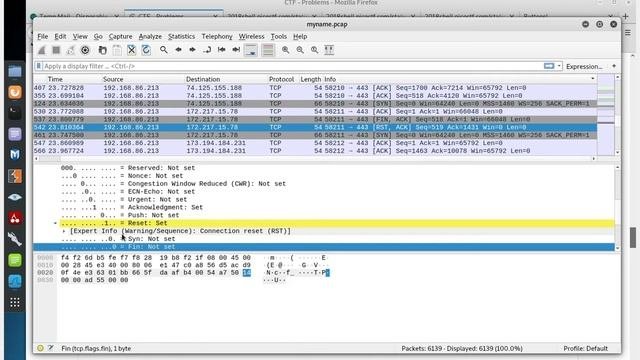640x360 pixels.
Task: Open the View menu
Action: click(x=80, y=36)
